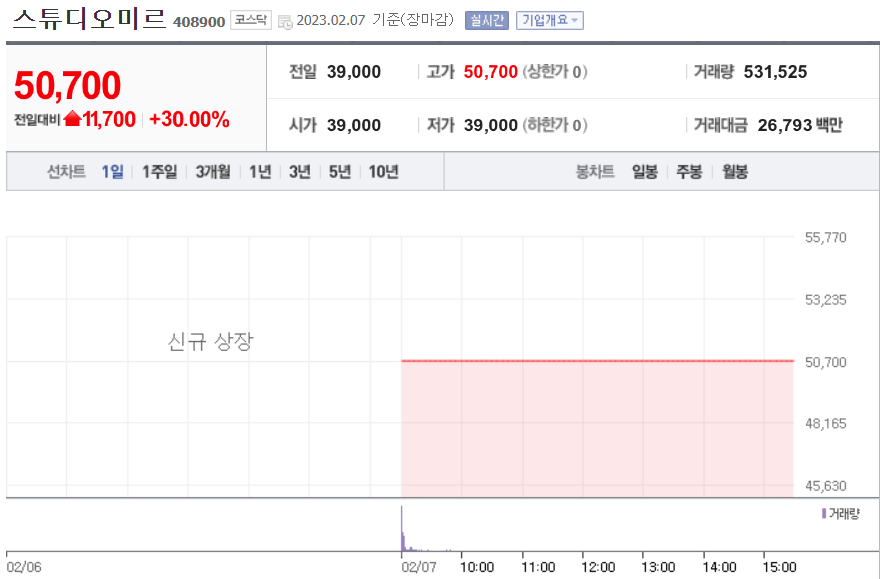
Task: Open the 일봉 daily candle chart
Action: [x=645, y=171]
